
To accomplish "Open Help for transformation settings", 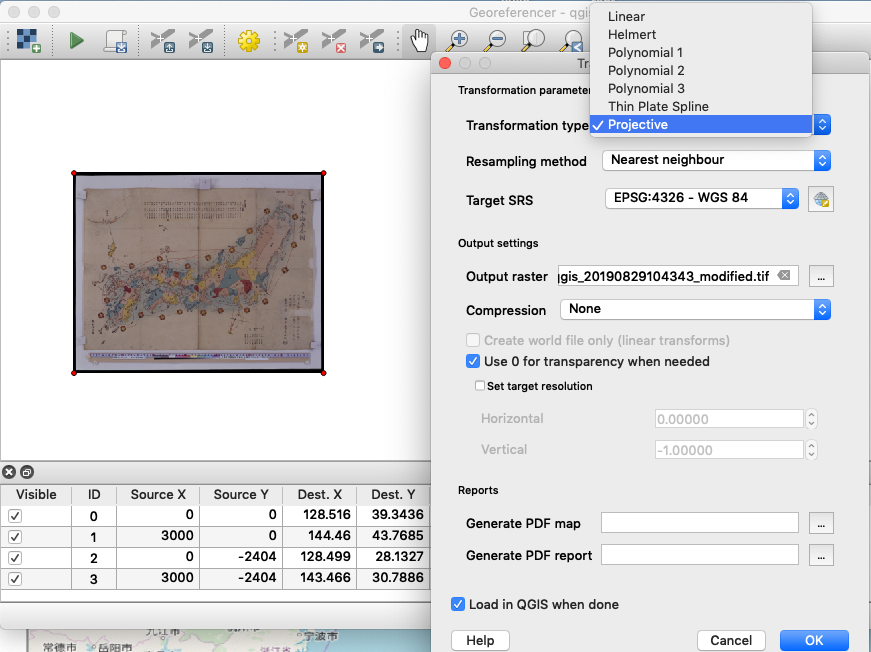I will [x=480, y=640].
